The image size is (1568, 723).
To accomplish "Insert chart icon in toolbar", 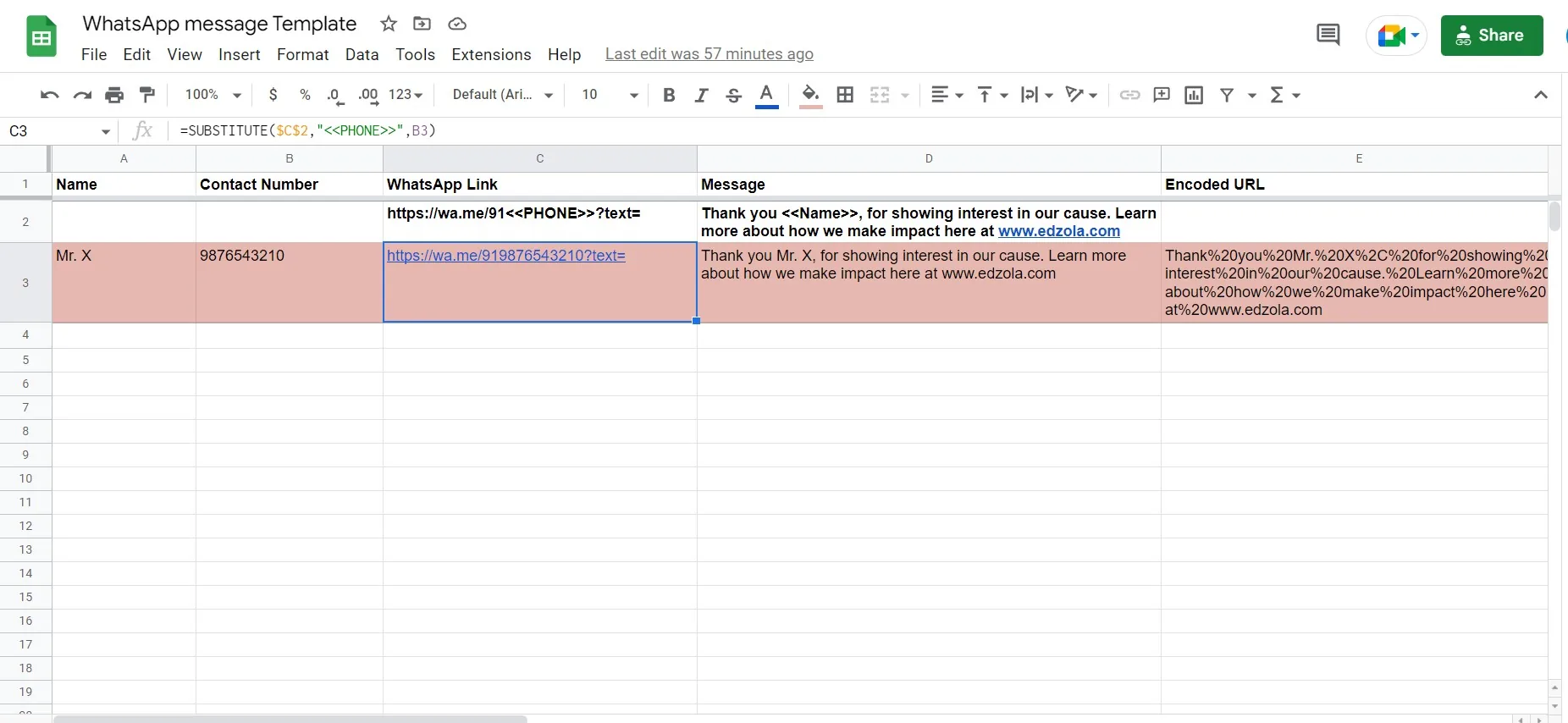I will tap(1194, 95).
